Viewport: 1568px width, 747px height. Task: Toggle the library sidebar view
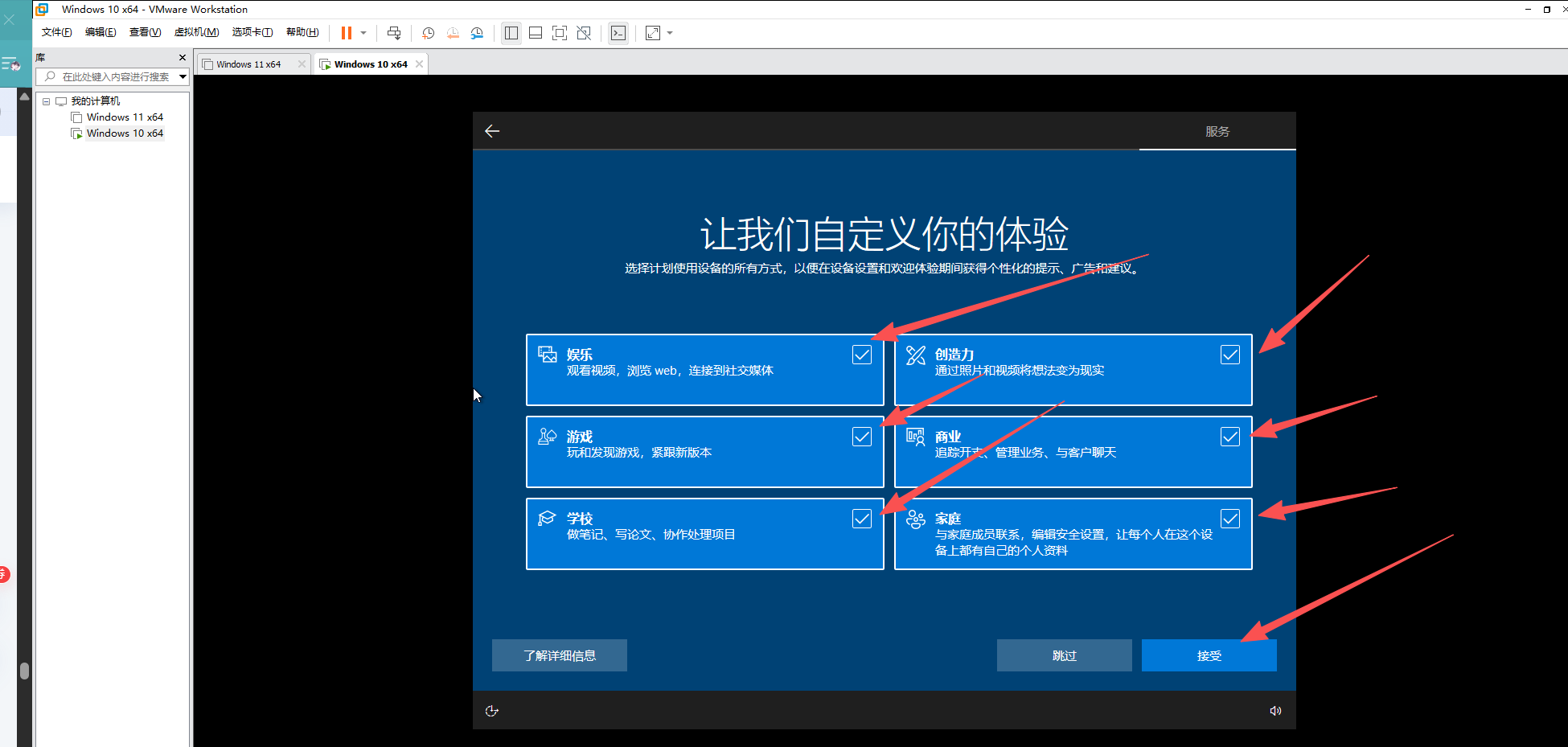coord(511,33)
